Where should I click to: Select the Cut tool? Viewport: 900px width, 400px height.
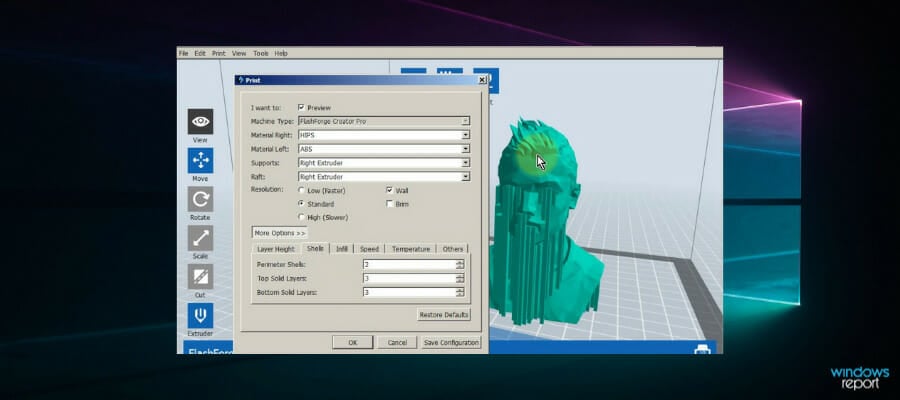(200, 277)
